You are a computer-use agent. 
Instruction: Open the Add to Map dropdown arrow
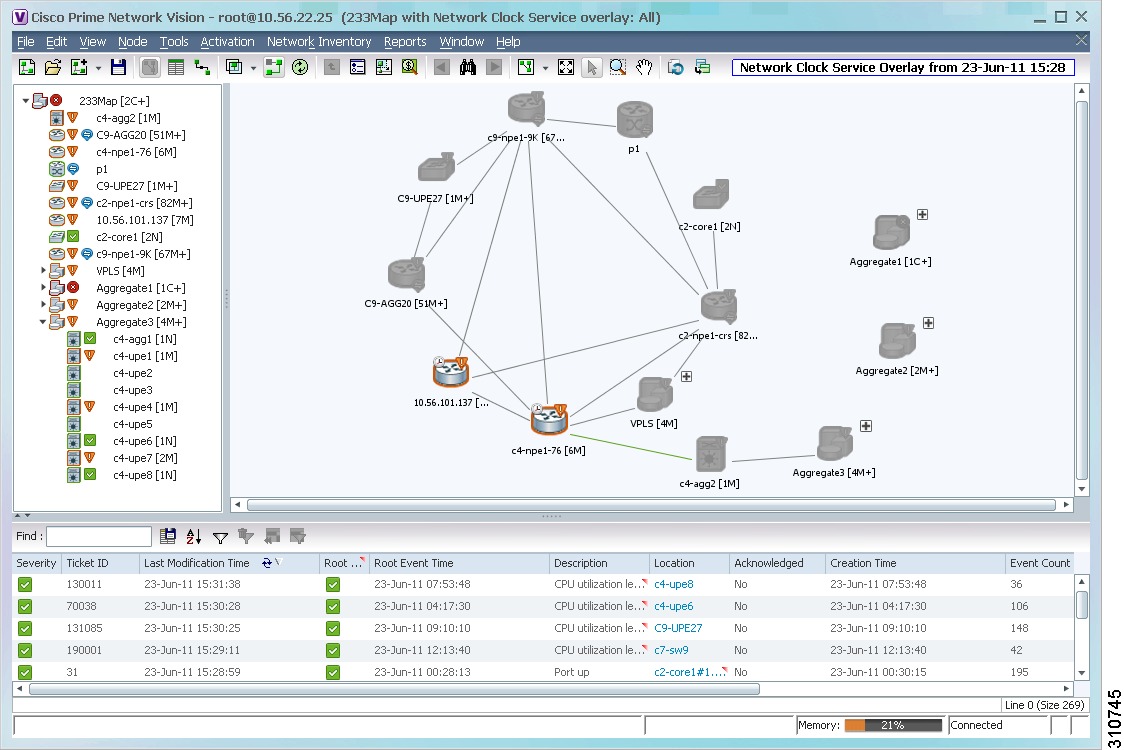coord(98,68)
